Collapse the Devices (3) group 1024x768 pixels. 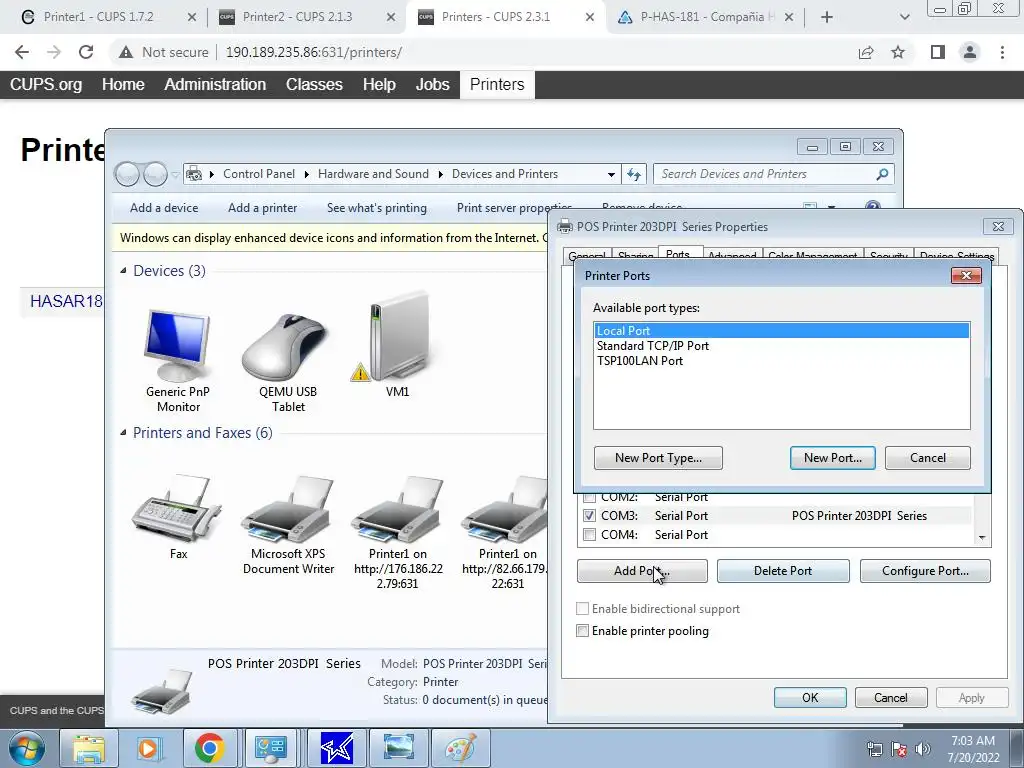(x=123, y=270)
